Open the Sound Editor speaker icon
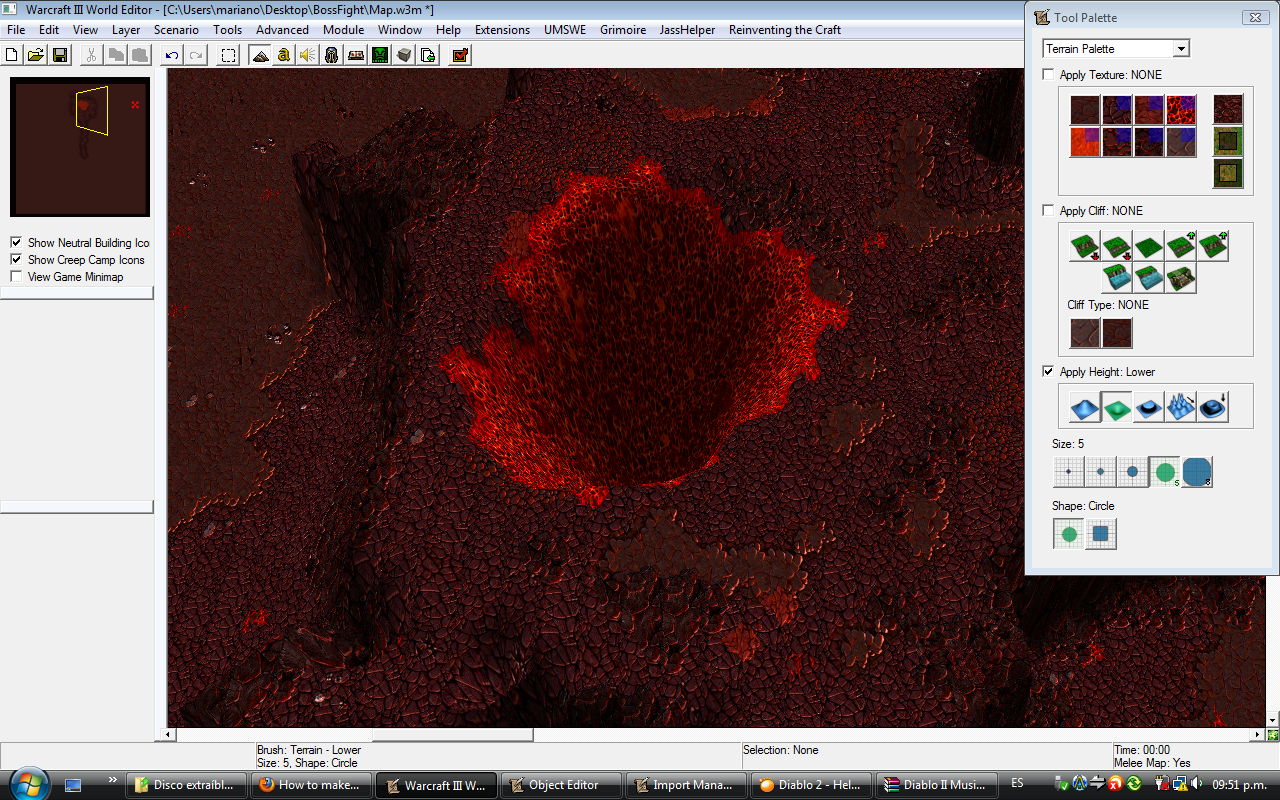The width and height of the screenshot is (1280, 800). tap(308, 55)
